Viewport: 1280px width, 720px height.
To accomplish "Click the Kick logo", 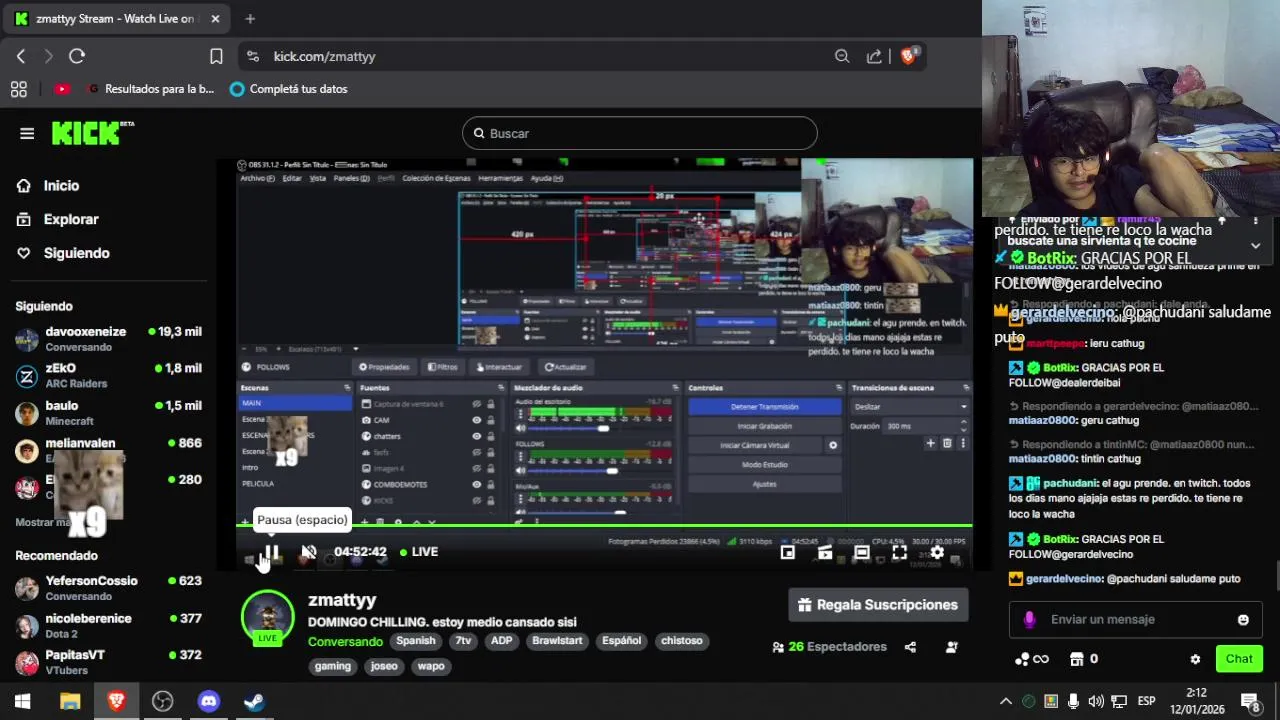I will point(92,132).
